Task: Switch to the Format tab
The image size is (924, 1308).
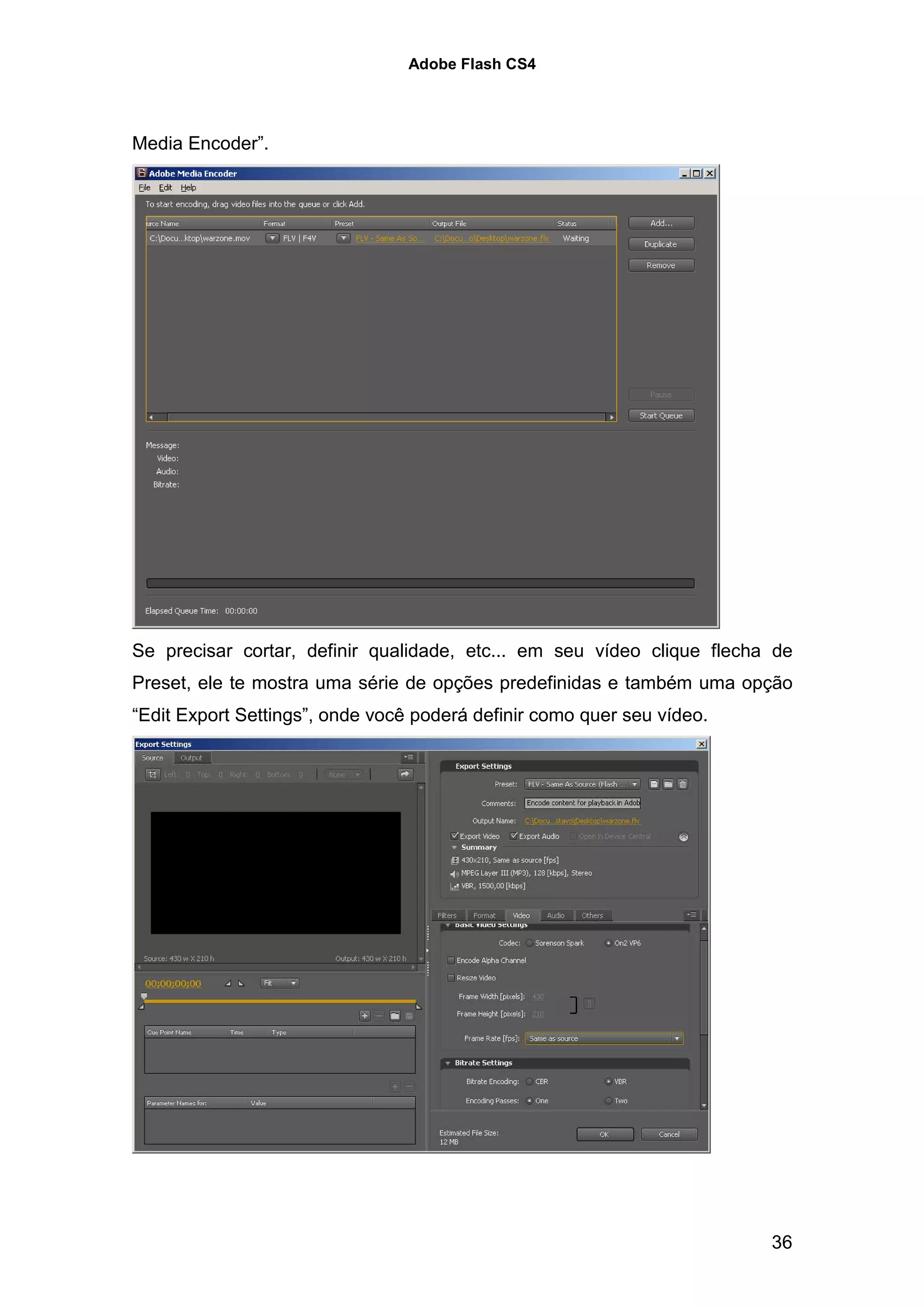Action: click(485, 915)
